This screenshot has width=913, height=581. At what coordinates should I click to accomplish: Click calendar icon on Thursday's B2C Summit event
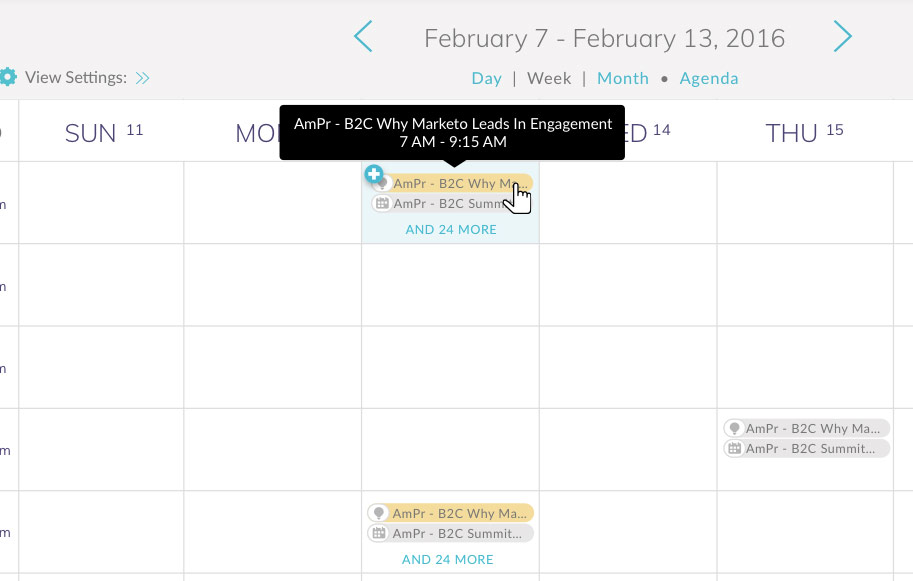(735, 449)
